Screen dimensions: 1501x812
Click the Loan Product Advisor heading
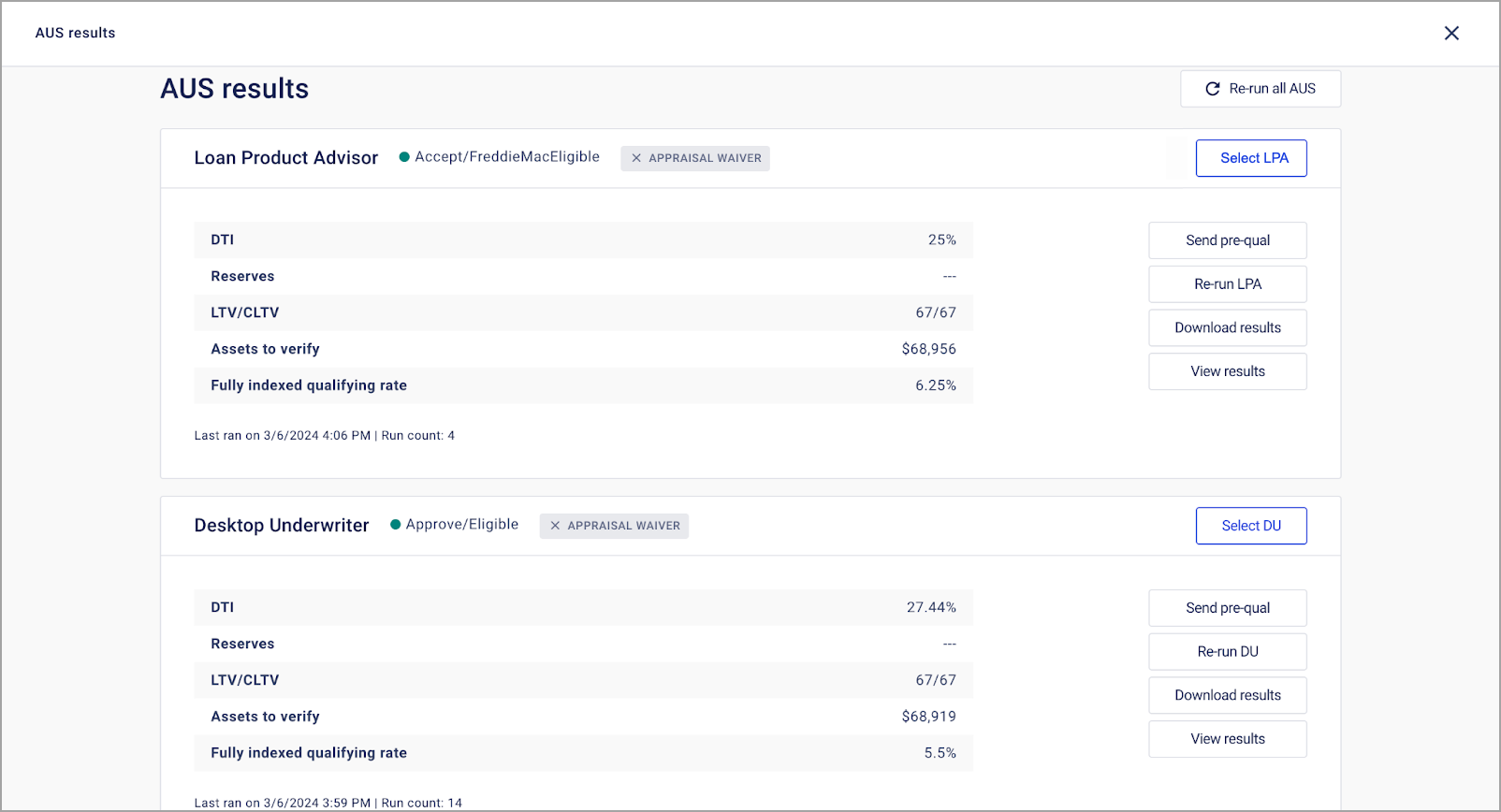286,158
